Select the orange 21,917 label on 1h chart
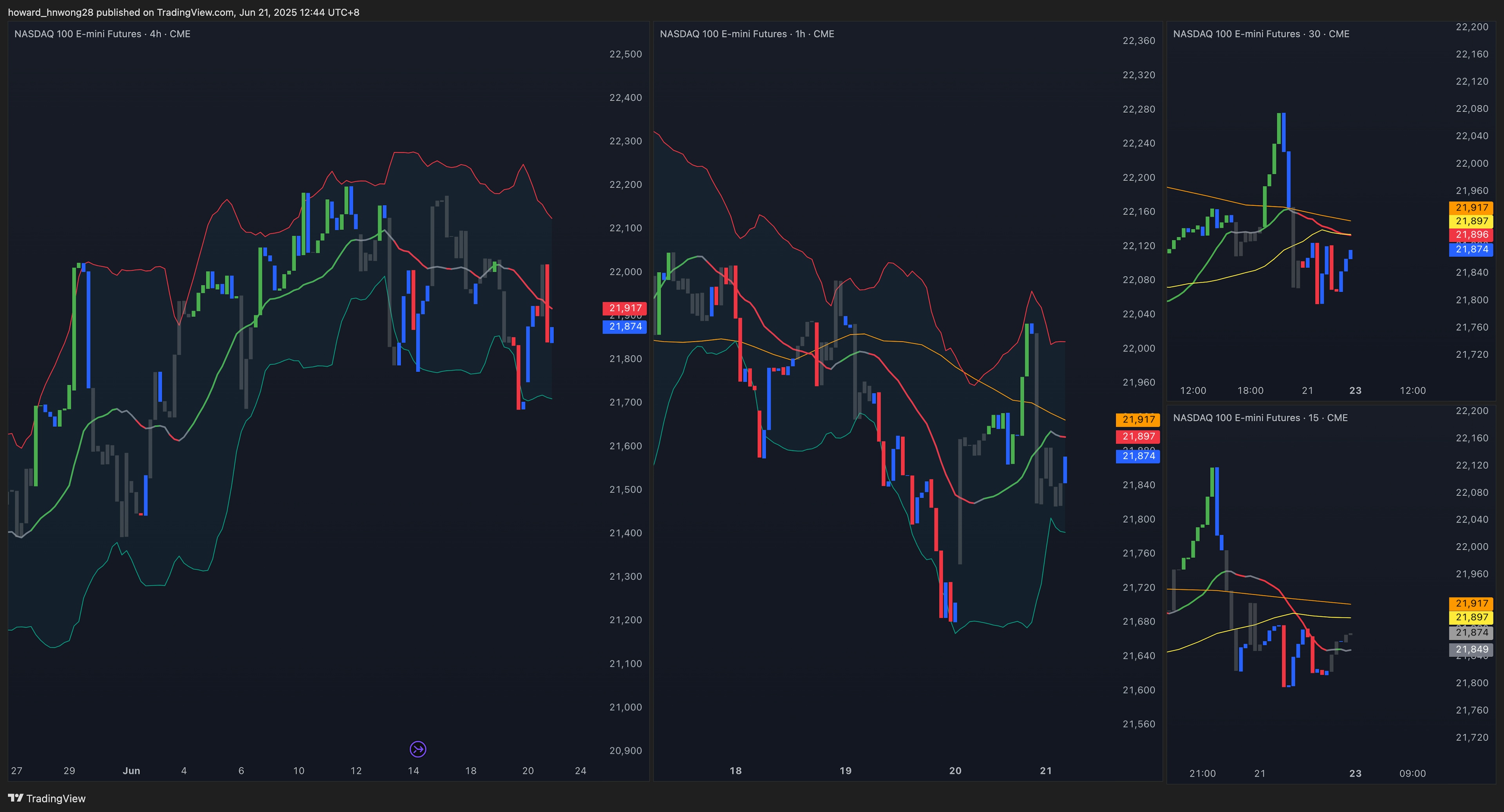Image resolution: width=1504 pixels, height=812 pixels. pyautogui.click(x=1138, y=419)
